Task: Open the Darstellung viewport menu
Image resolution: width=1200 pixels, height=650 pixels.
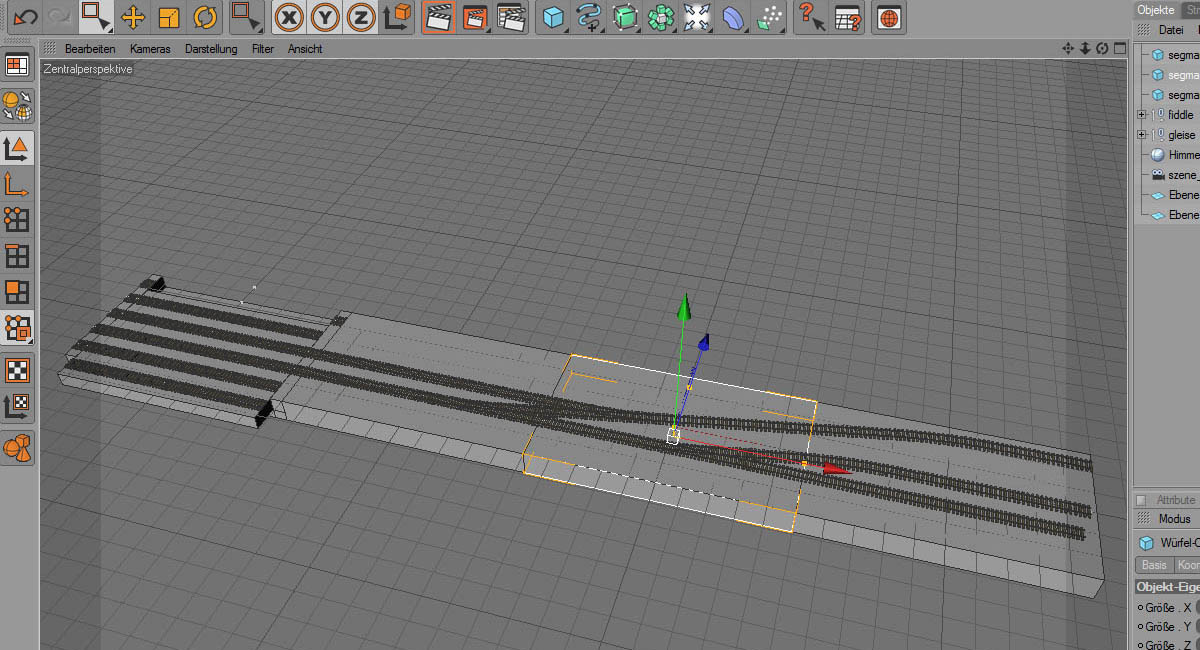Action: coord(211,48)
